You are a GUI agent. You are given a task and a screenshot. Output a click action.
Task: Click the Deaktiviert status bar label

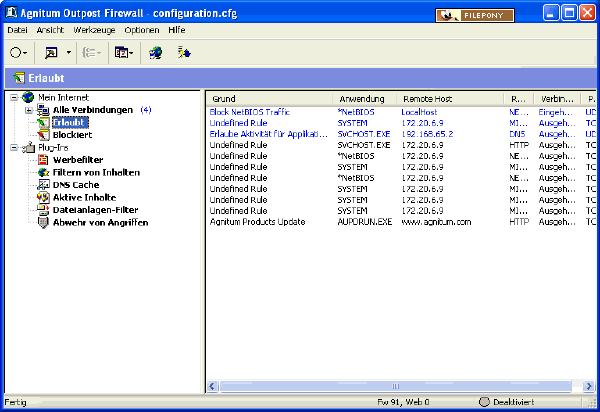click(514, 402)
